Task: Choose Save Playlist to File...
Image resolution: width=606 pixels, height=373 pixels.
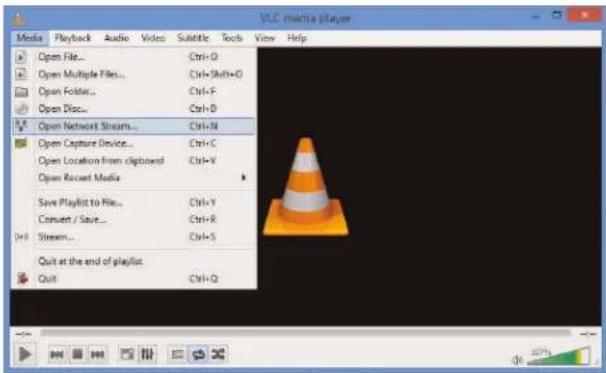Action: [x=134, y=202]
